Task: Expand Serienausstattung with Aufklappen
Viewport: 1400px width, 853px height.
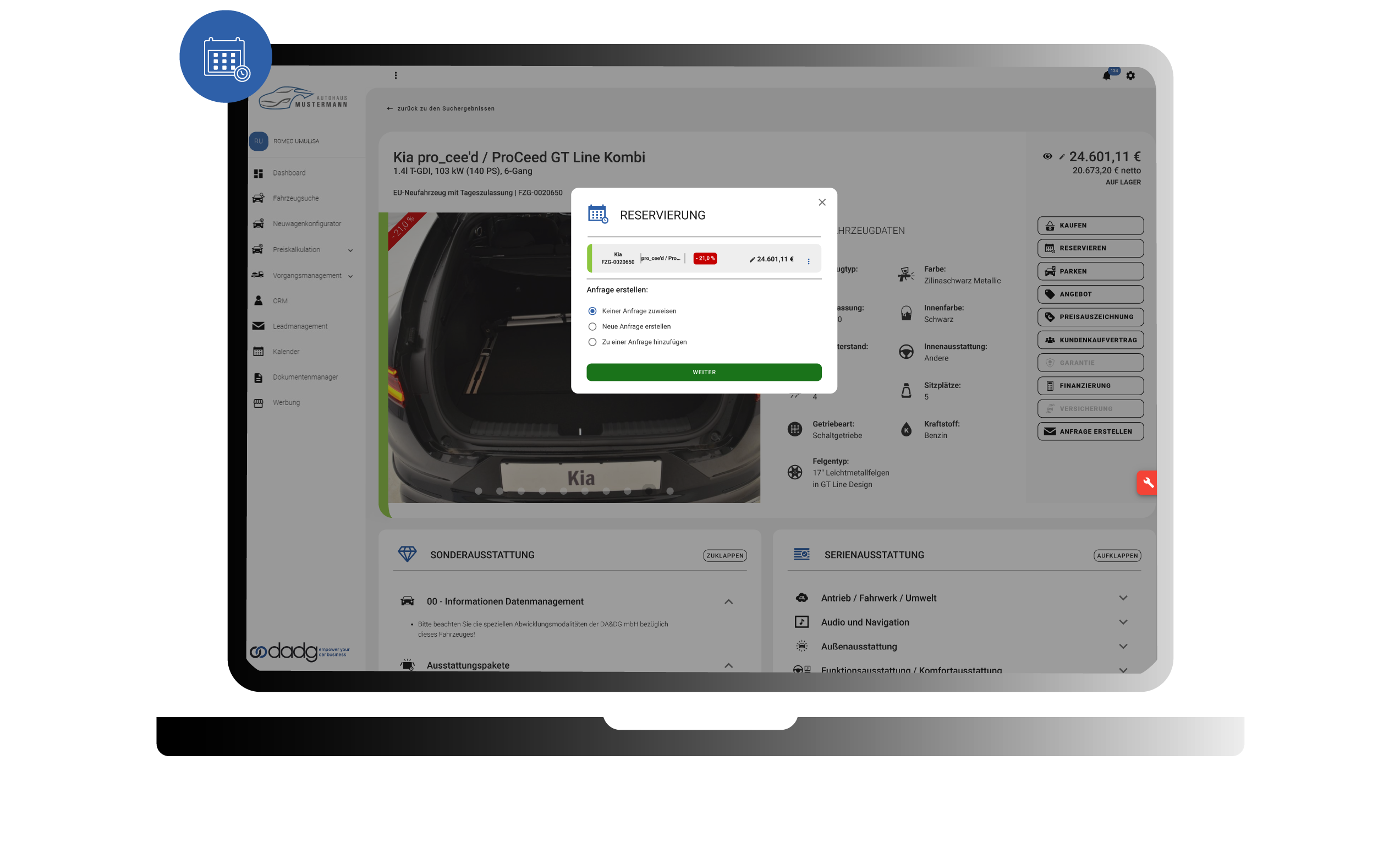Action: 1117,556
